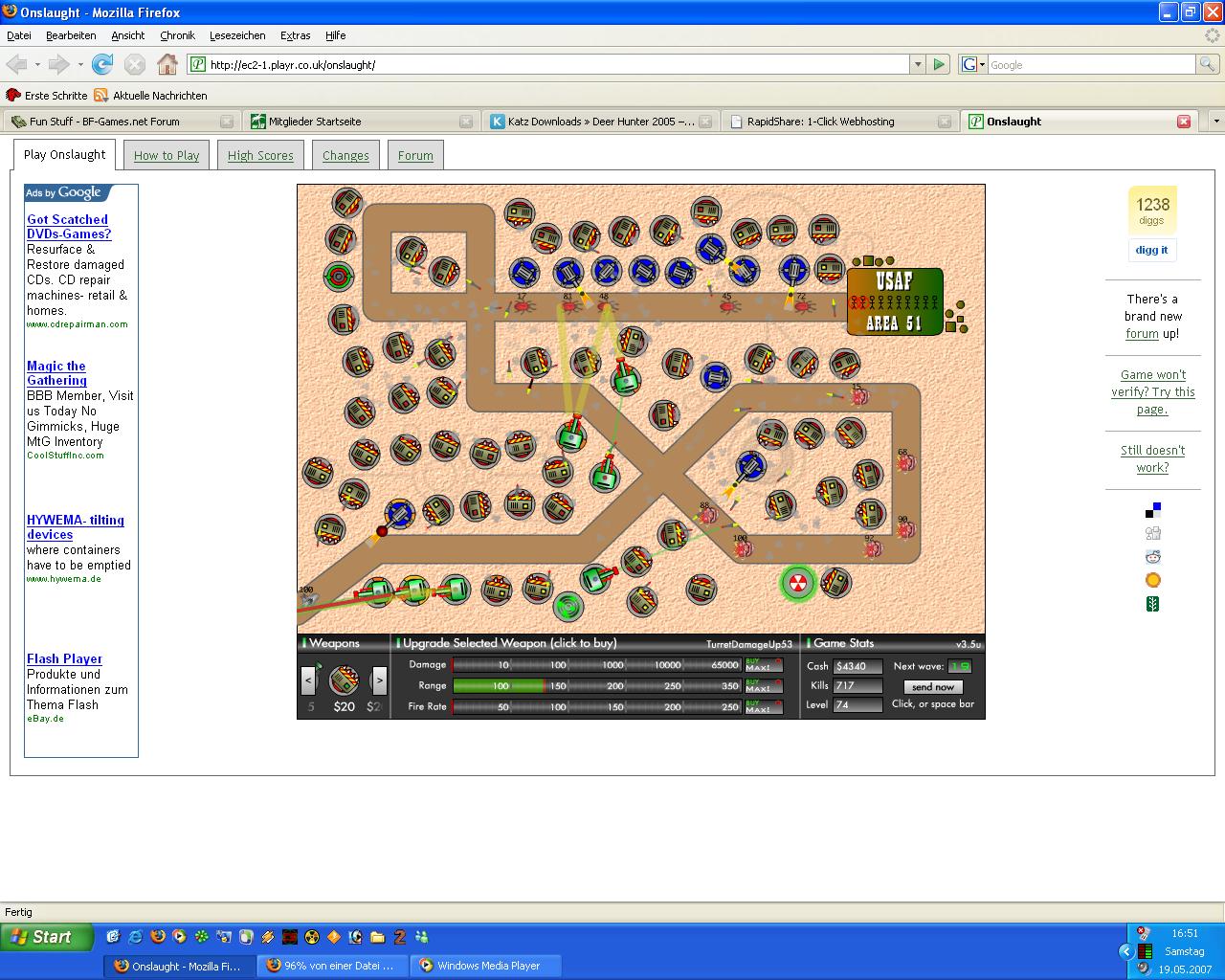Open the Google search engine dropdown
1225x980 pixels.
pyautogui.click(x=972, y=64)
